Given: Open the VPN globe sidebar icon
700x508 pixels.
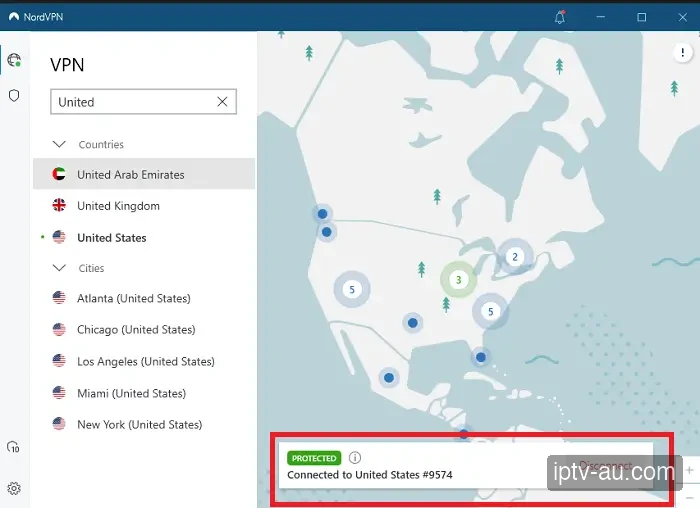Looking at the screenshot, I should pyautogui.click(x=14, y=60).
